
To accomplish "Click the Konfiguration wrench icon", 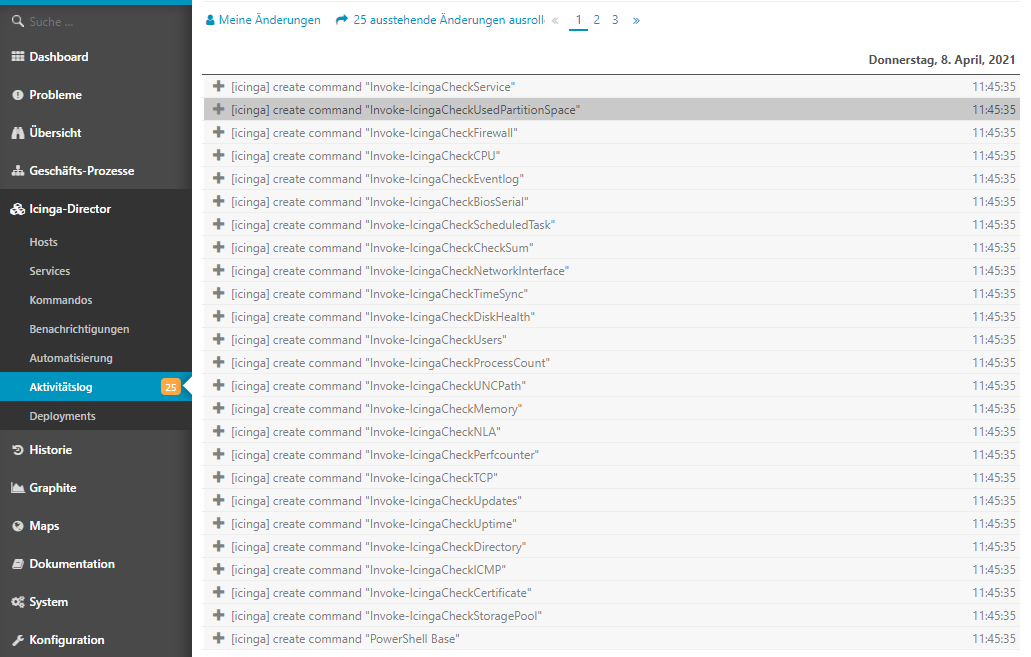I will [x=17, y=640].
